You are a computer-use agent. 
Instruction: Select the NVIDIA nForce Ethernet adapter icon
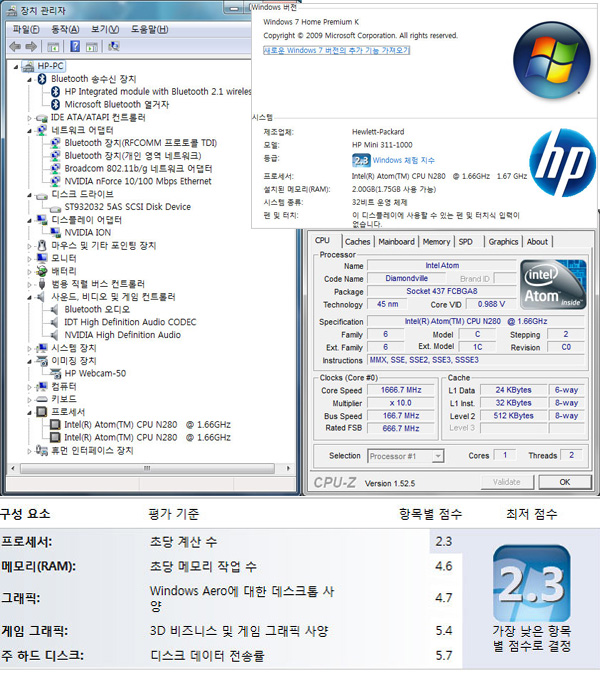pyautogui.click(x=55, y=181)
